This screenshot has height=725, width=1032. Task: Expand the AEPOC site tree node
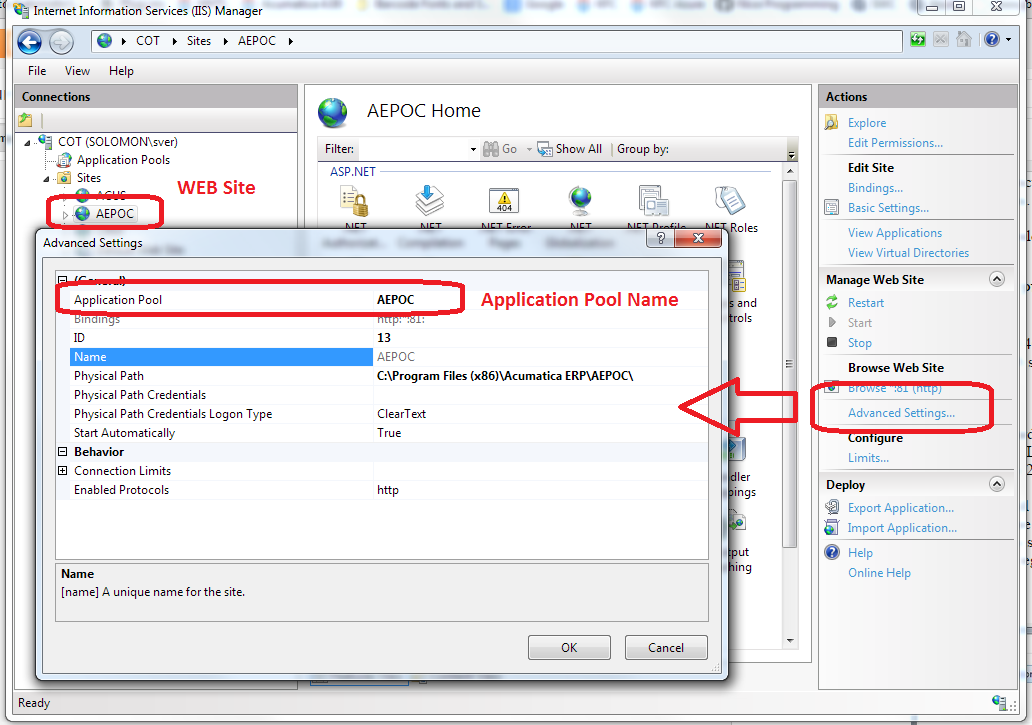[x=64, y=214]
